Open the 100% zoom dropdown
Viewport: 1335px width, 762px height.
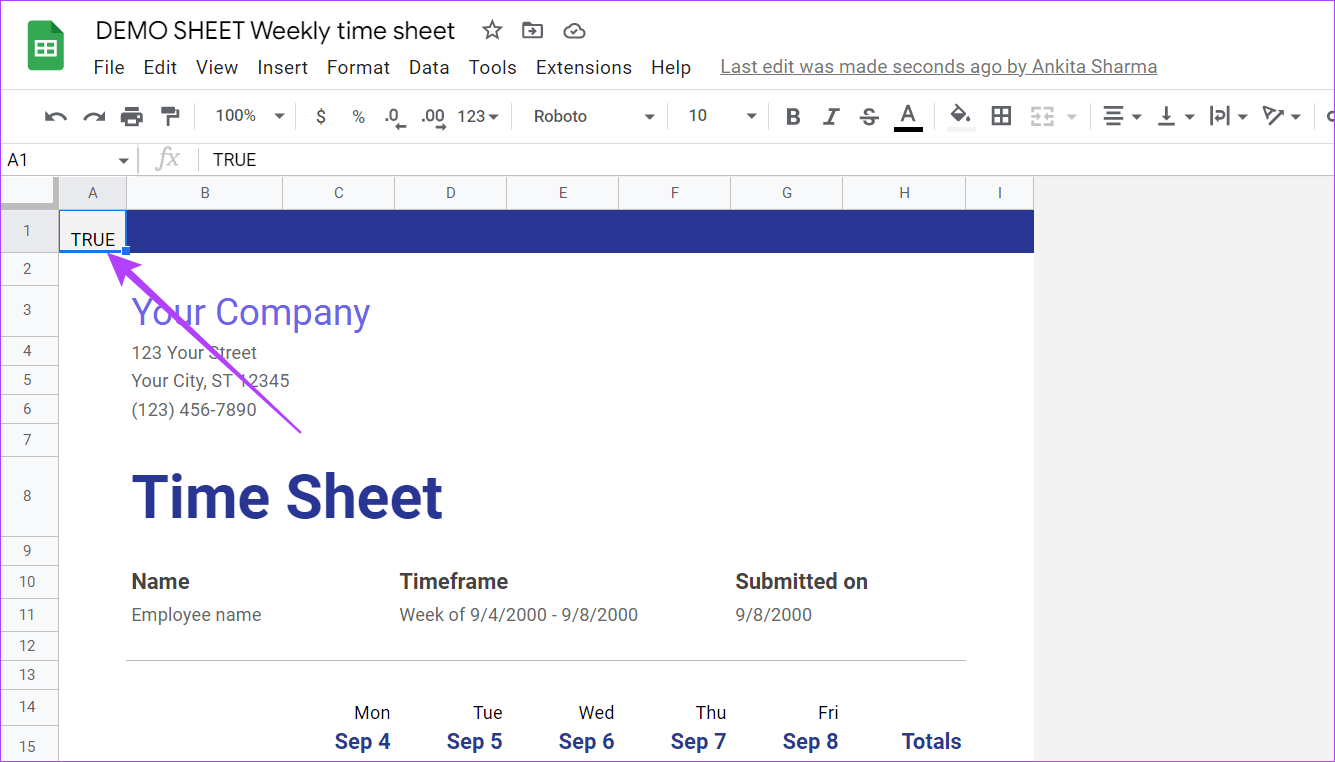(249, 116)
